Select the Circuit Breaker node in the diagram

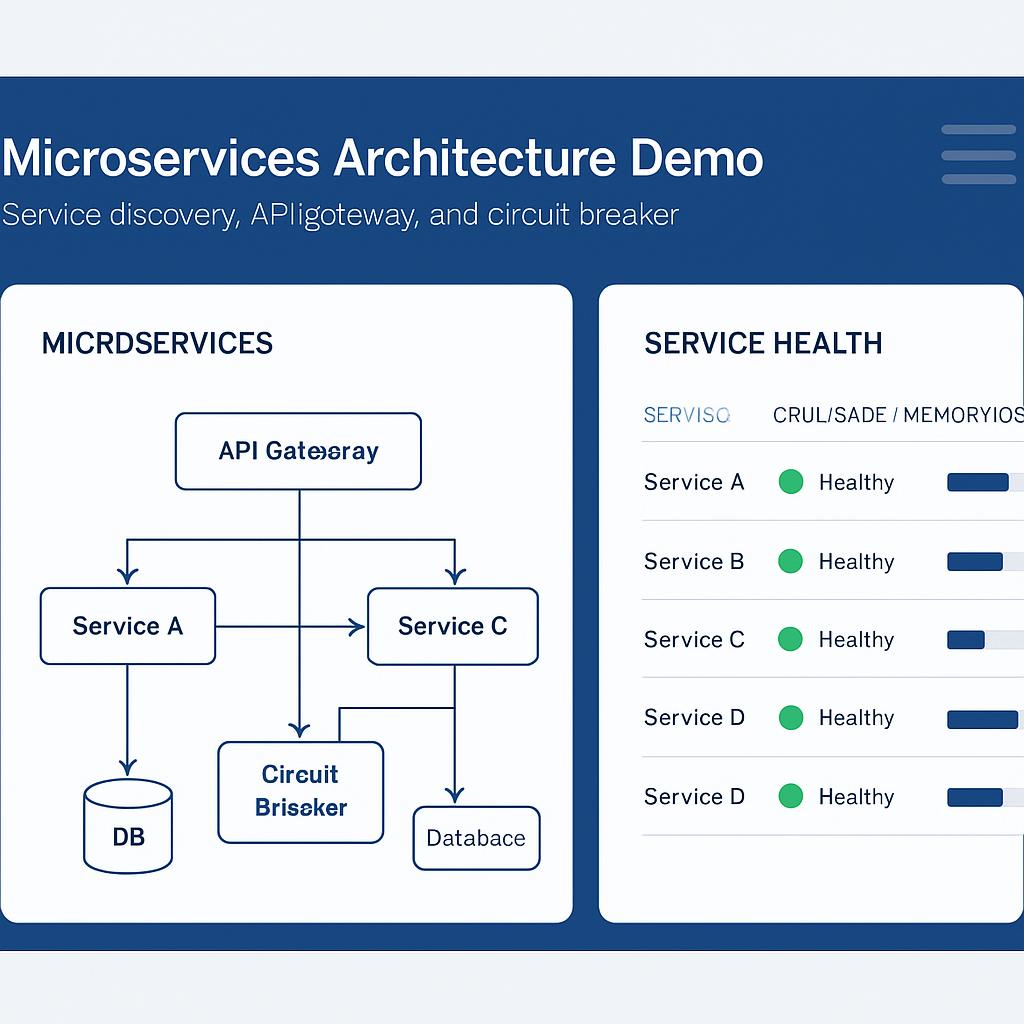(x=300, y=792)
